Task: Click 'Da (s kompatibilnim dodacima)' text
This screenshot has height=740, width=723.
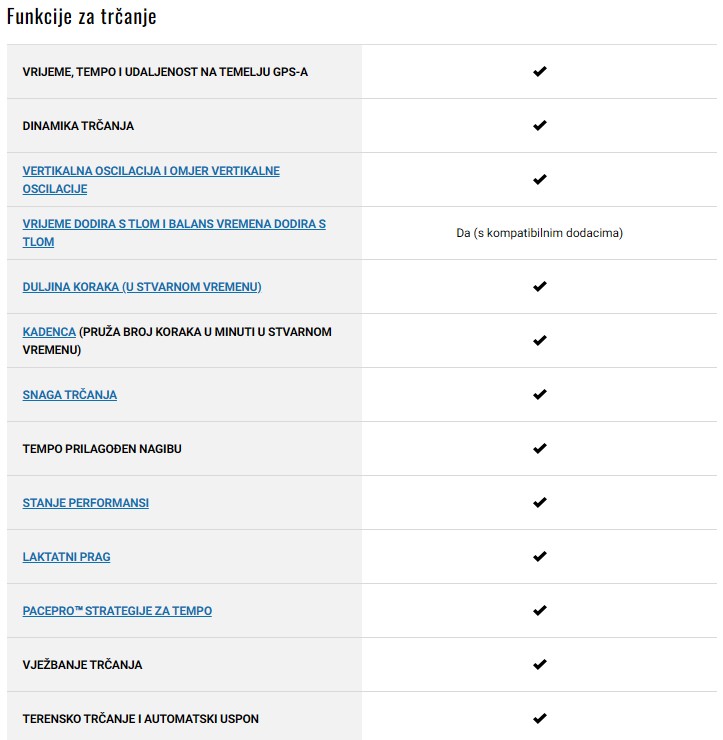Action: click(539, 233)
